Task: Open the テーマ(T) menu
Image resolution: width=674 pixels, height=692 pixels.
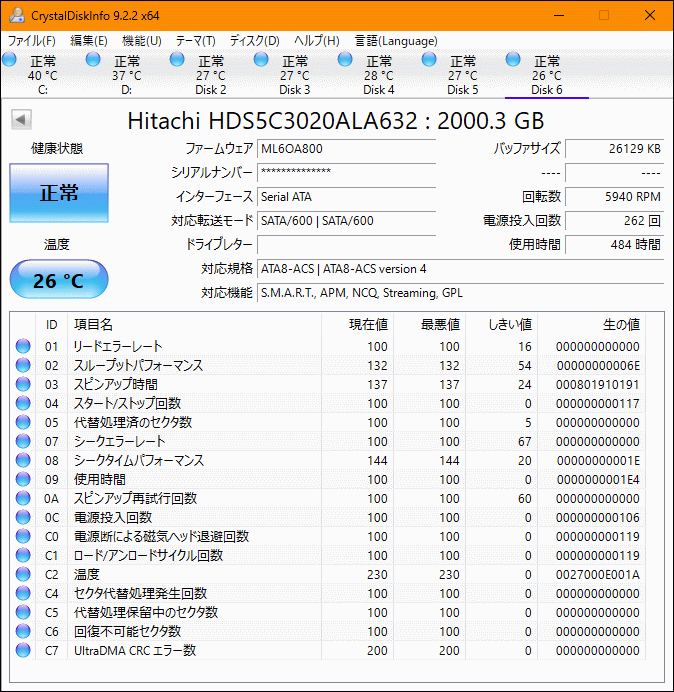Action: pos(195,41)
